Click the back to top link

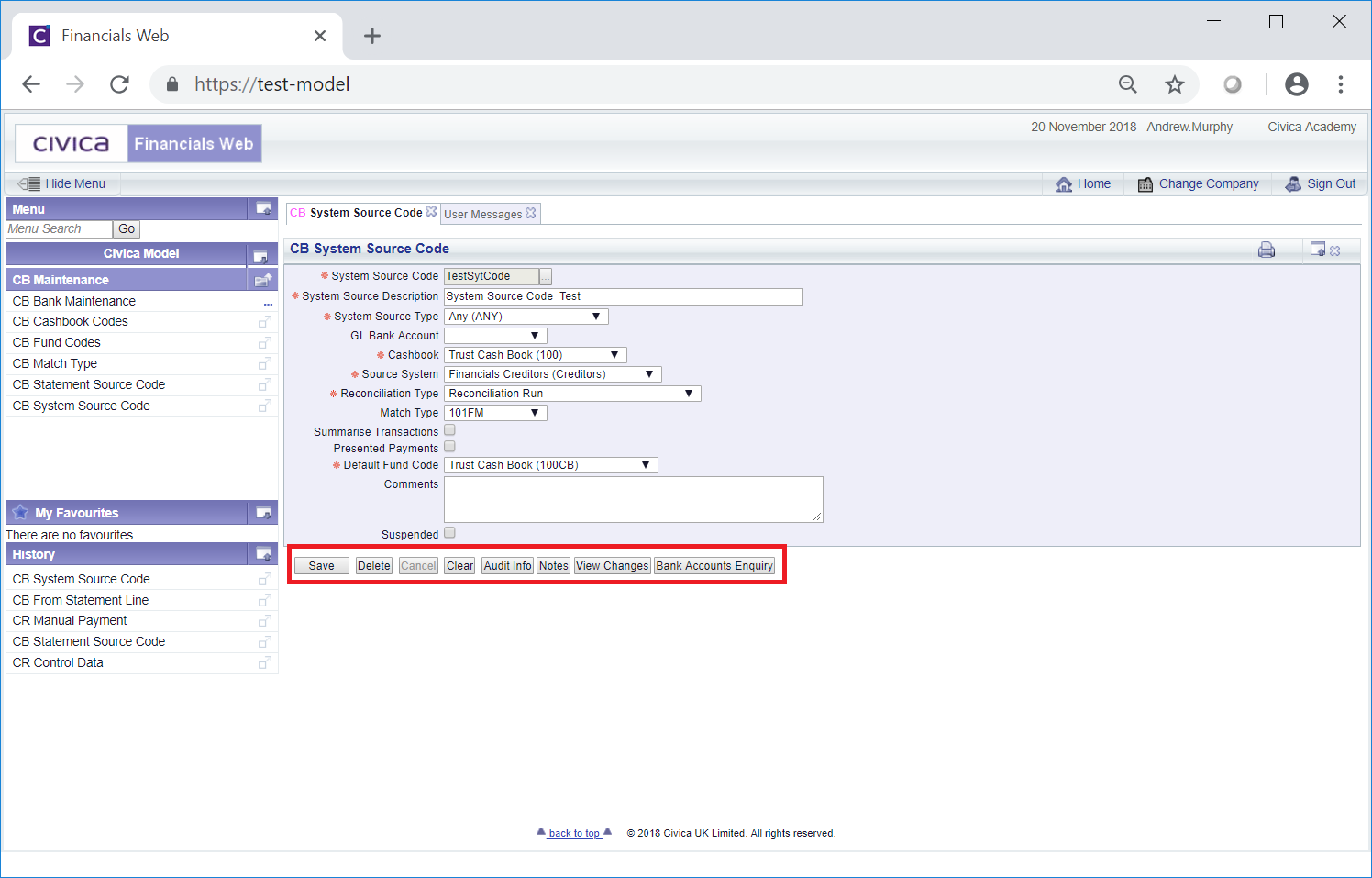tap(574, 833)
